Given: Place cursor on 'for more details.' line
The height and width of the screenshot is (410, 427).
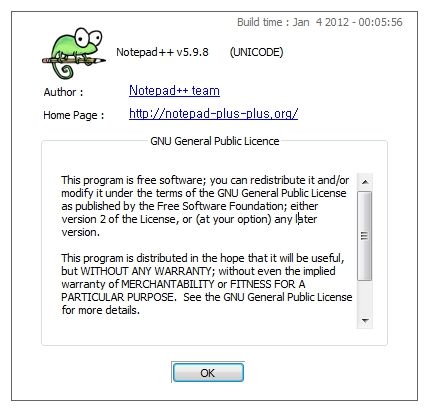Looking at the screenshot, I should 100,310.
